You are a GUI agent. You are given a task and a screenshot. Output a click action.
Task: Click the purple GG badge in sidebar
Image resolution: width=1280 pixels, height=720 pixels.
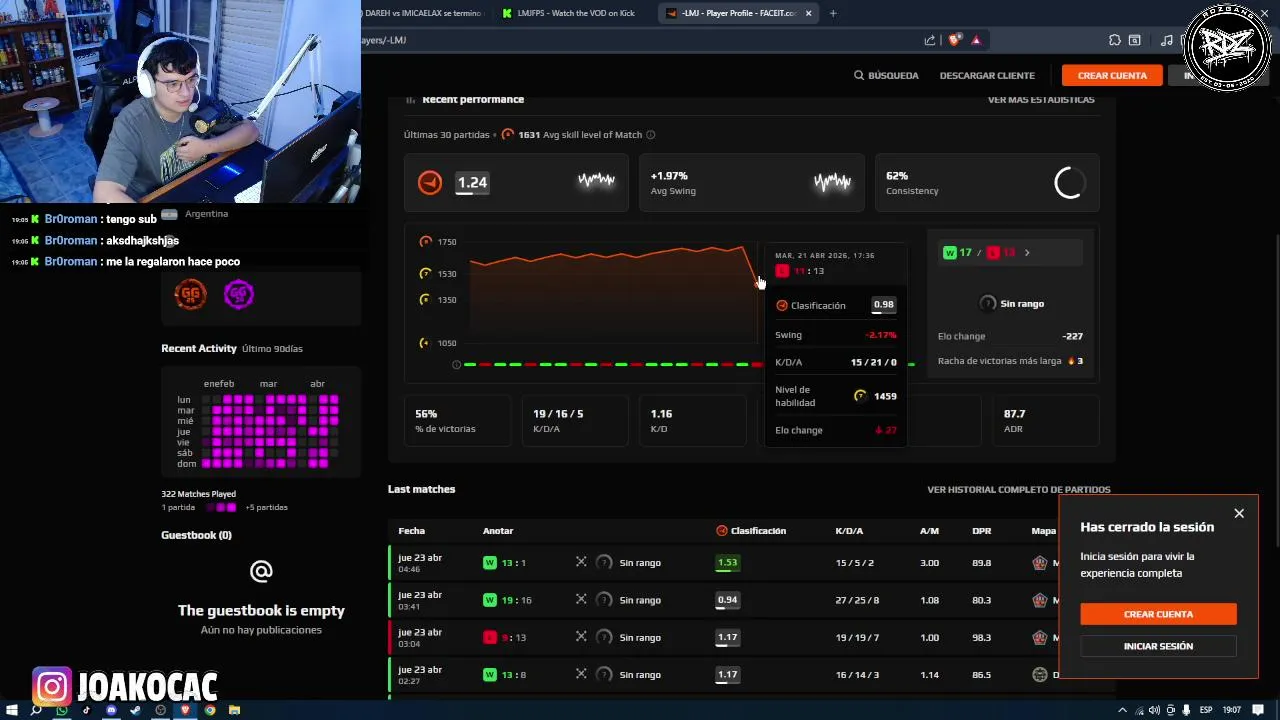[238, 294]
